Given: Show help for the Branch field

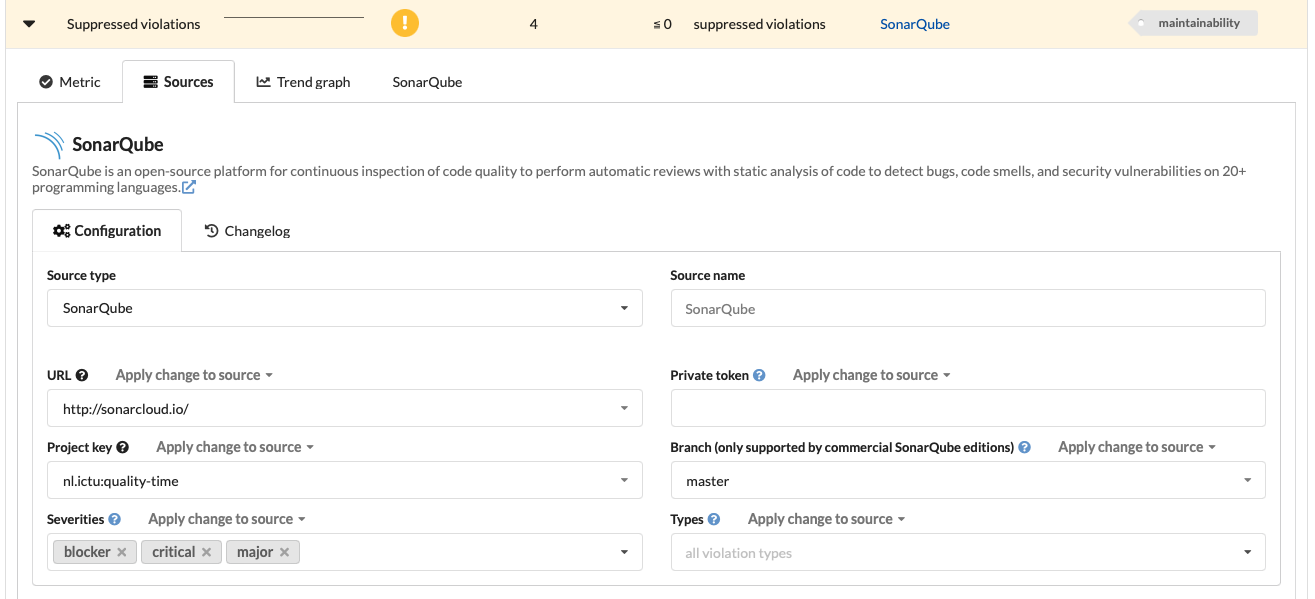Looking at the screenshot, I should point(1024,447).
